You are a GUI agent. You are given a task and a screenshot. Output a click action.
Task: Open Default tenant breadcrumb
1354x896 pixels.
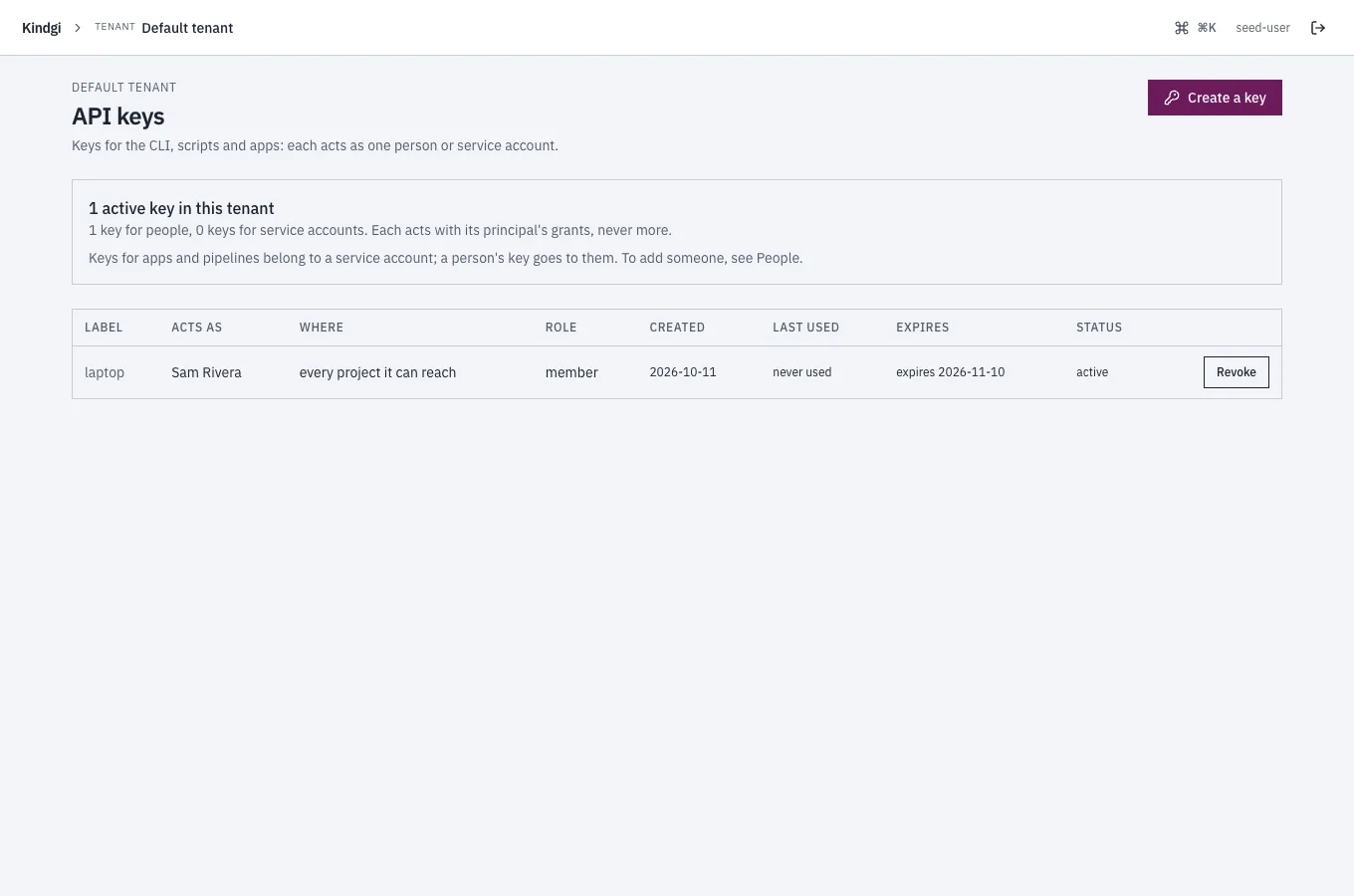click(187, 28)
